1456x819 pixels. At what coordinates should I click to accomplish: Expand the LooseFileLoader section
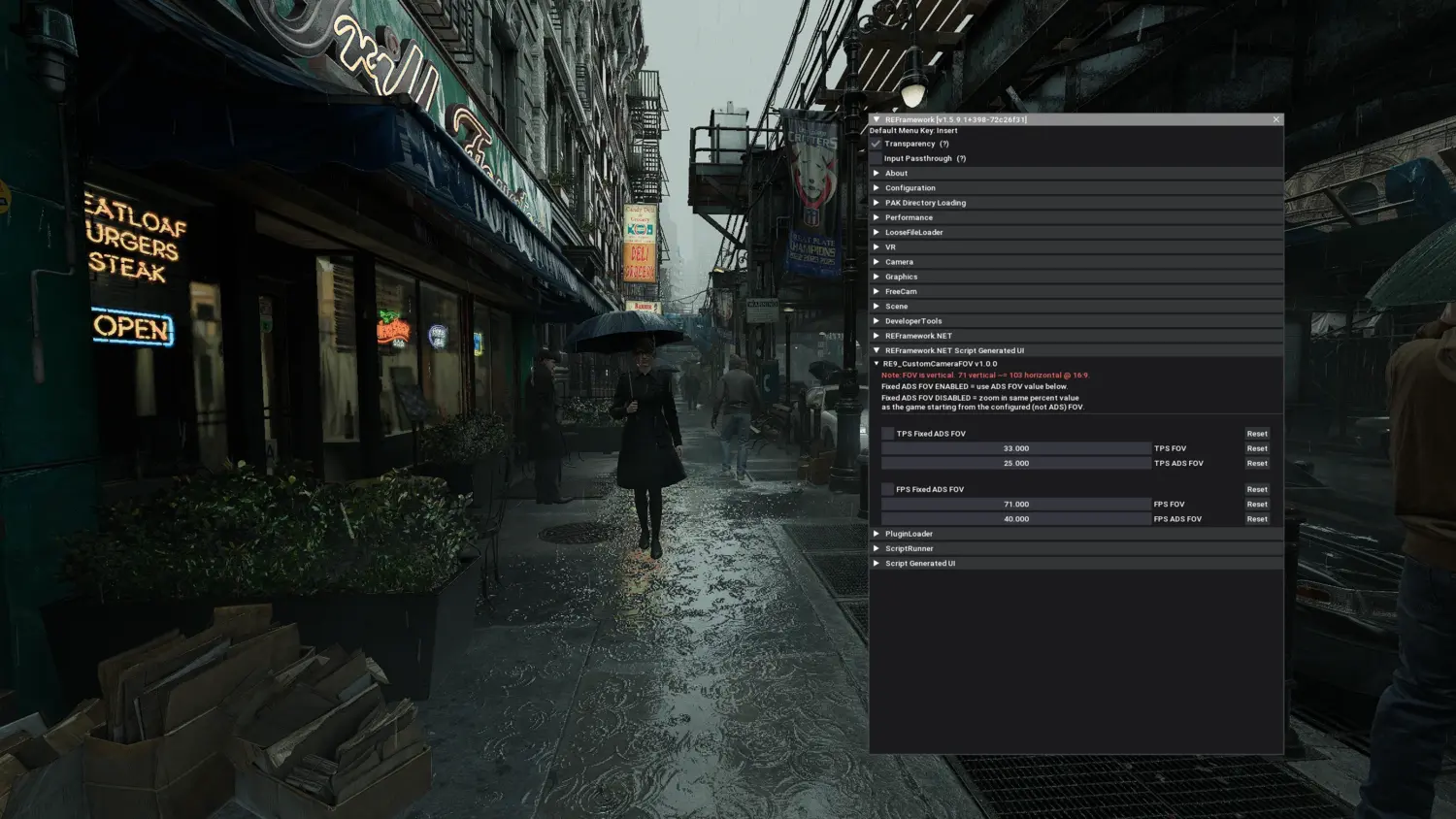click(x=912, y=232)
